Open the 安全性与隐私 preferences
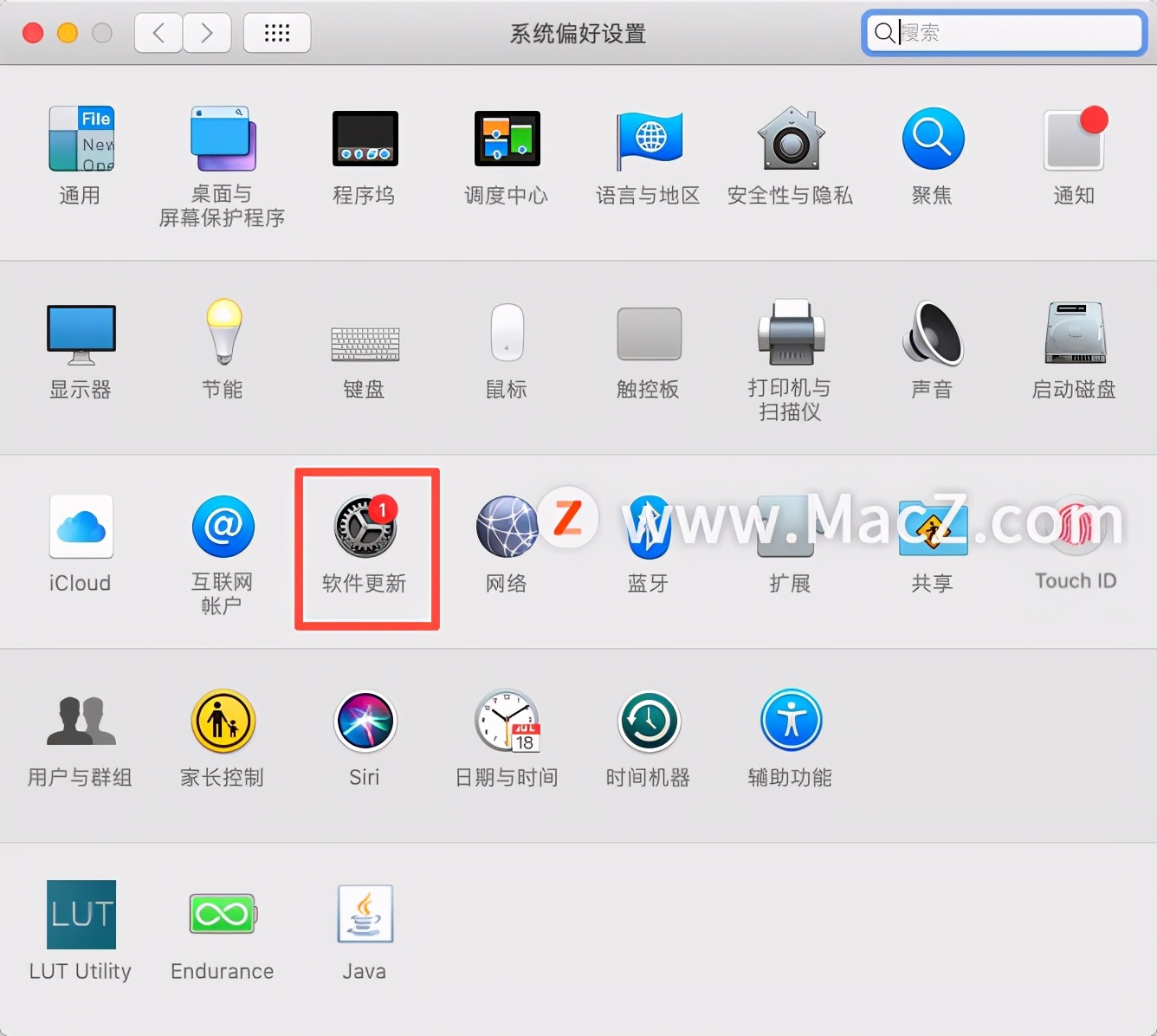 pyautogui.click(x=790, y=140)
